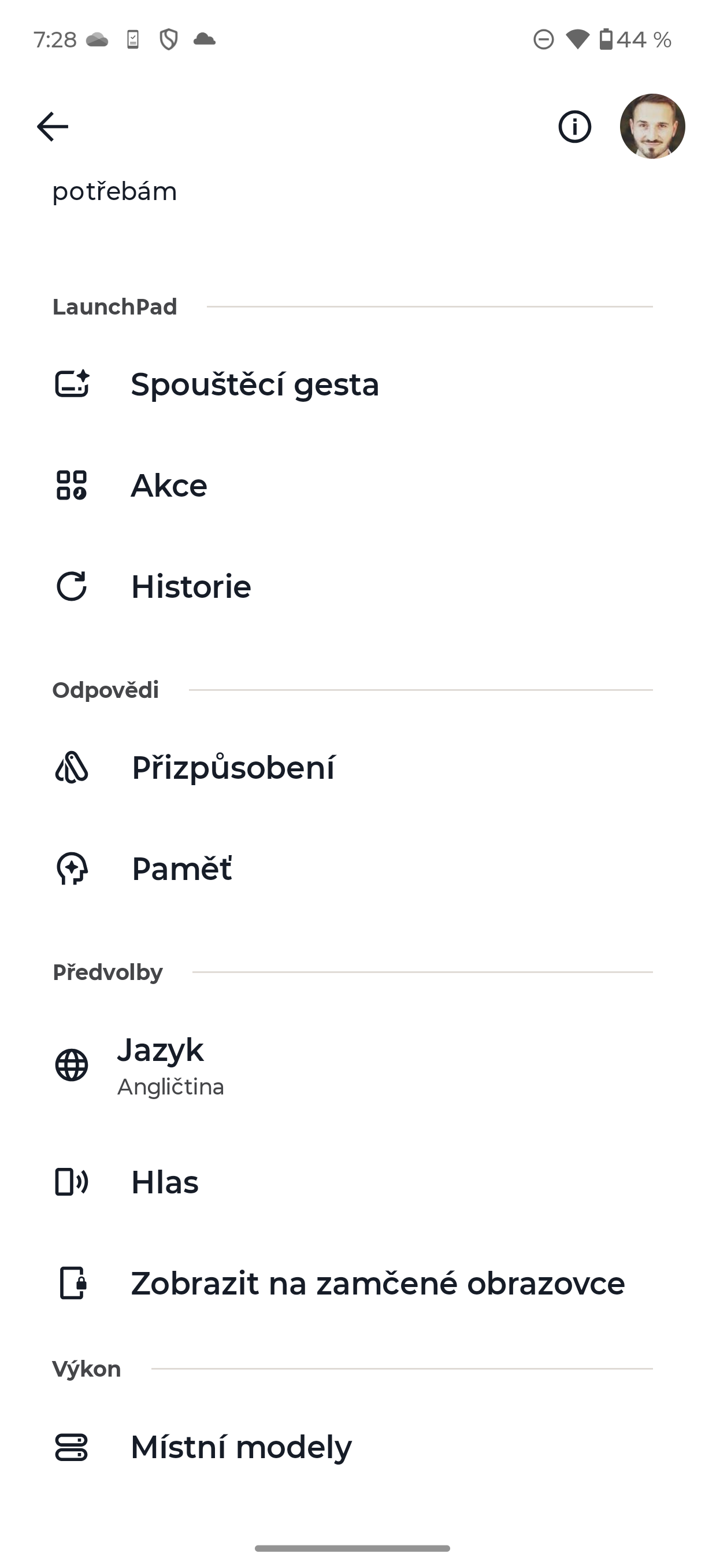705x1568 pixels.
Task: Tap the Paměť head icon
Action: point(72,868)
